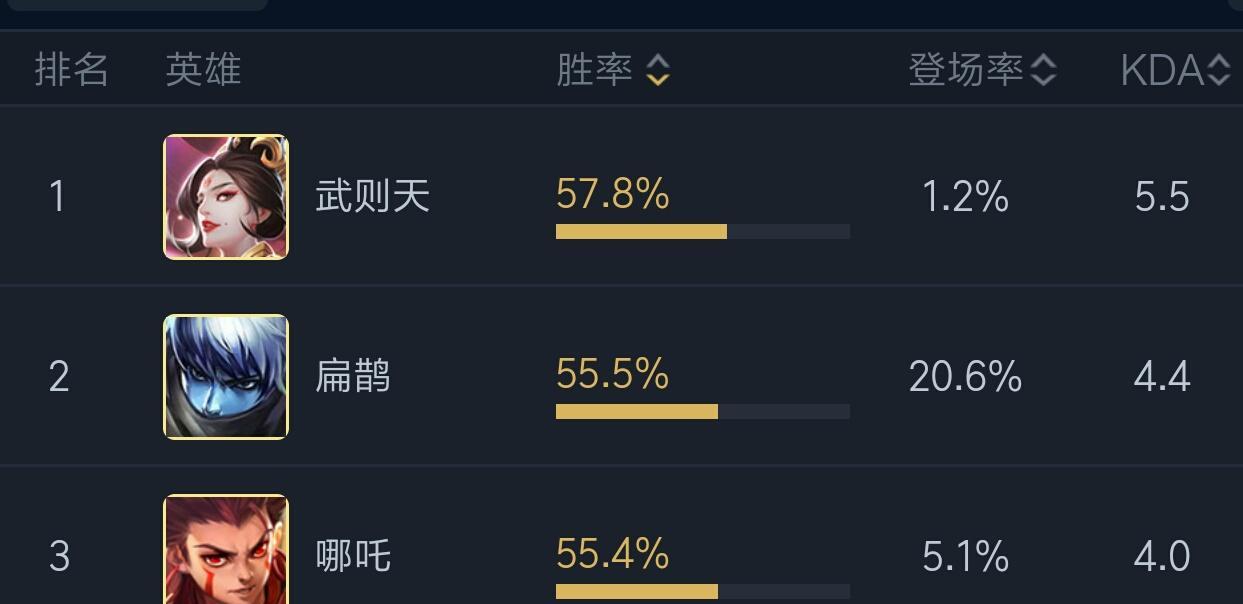Click the 排名 column header
This screenshot has height=604, width=1243.
click(71, 70)
